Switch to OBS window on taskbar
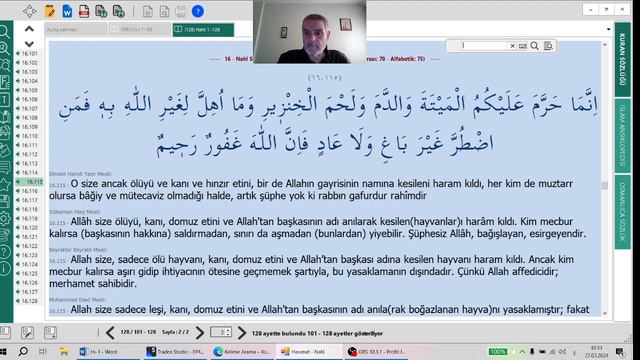The height and width of the screenshot is (360, 640). pyautogui.click(x=376, y=351)
